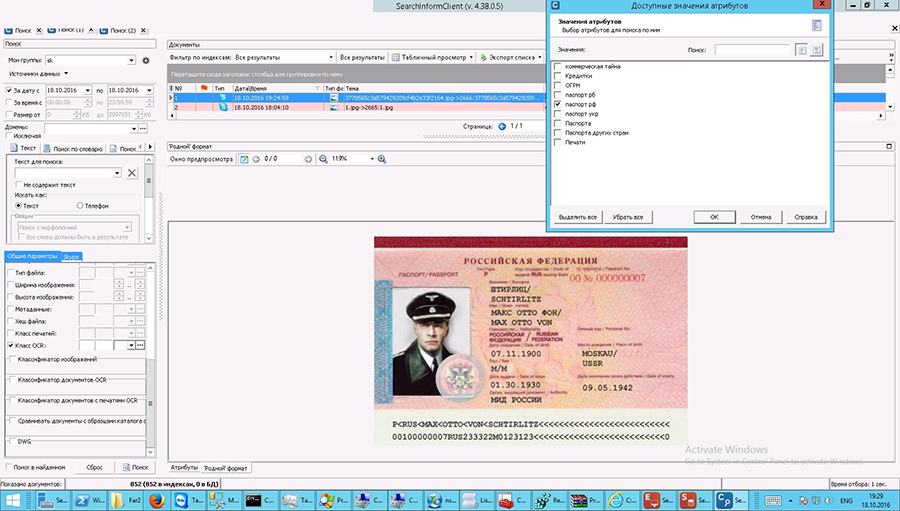Expand Источники данных dropdown arrow
The image size is (900, 511).
(66, 73)
